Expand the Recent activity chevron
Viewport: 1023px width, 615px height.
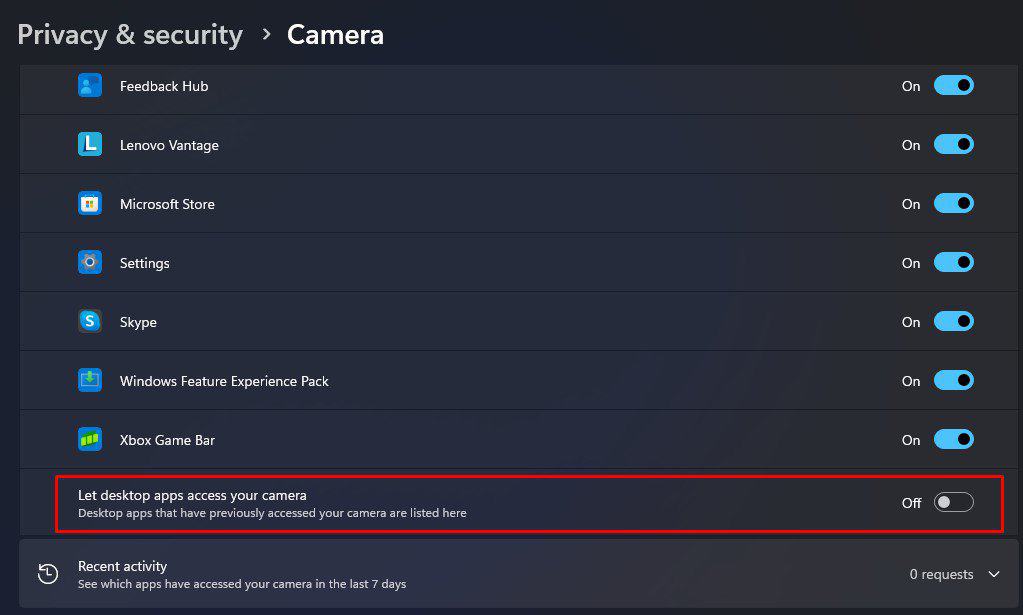994,574
